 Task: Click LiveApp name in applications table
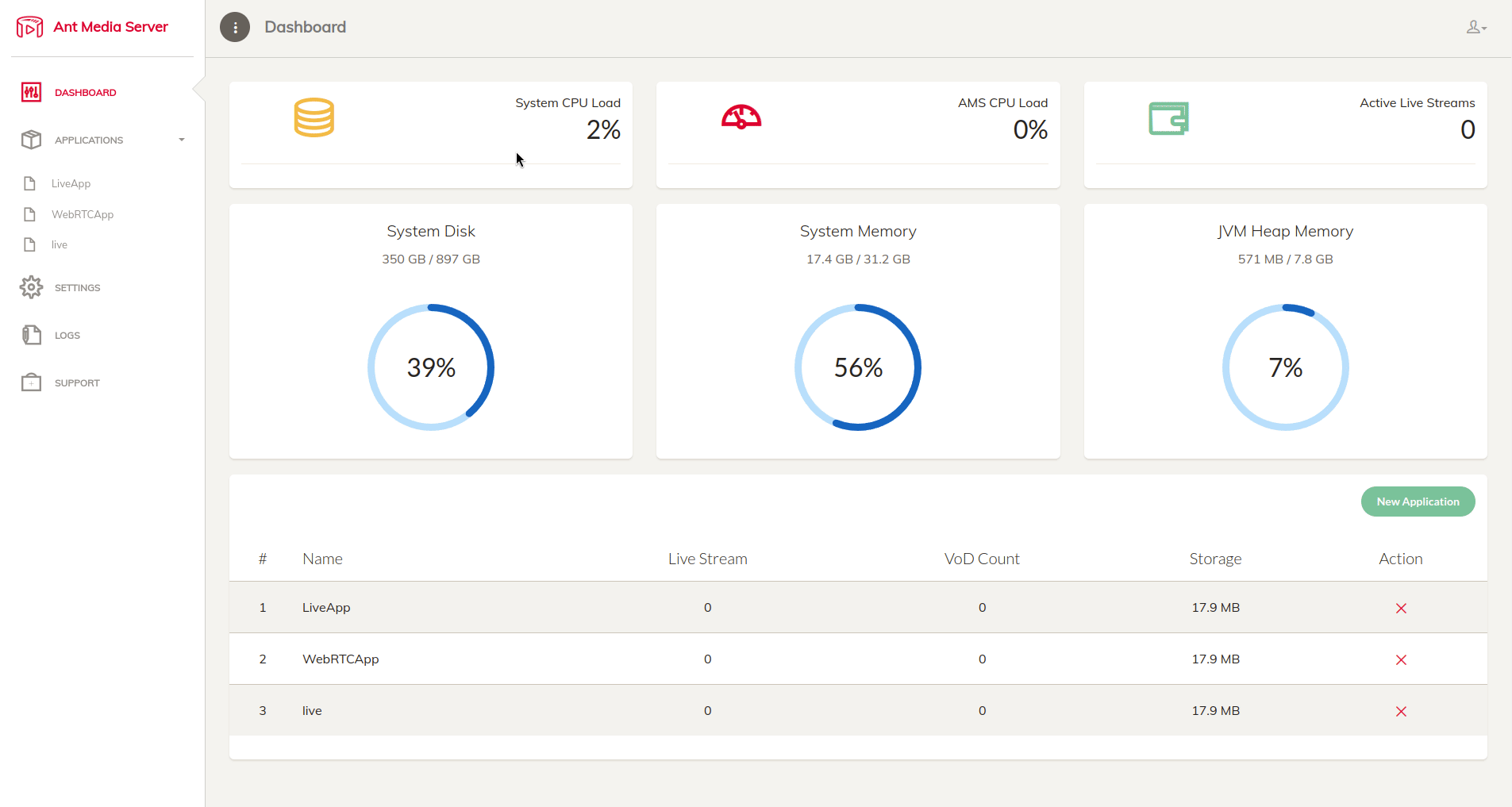(x=326, y=607)
